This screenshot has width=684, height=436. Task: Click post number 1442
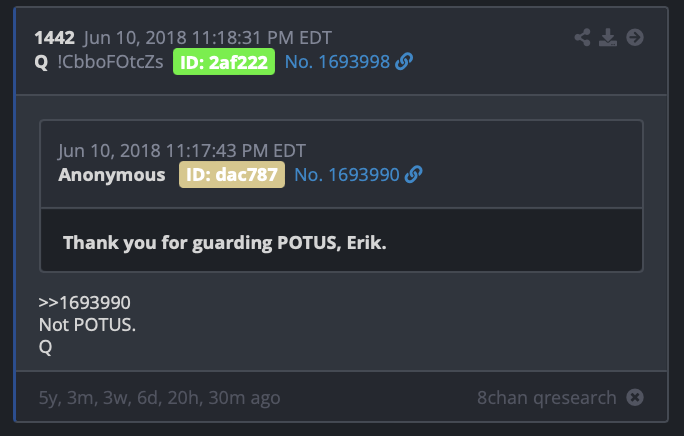(x=55, y=38)
